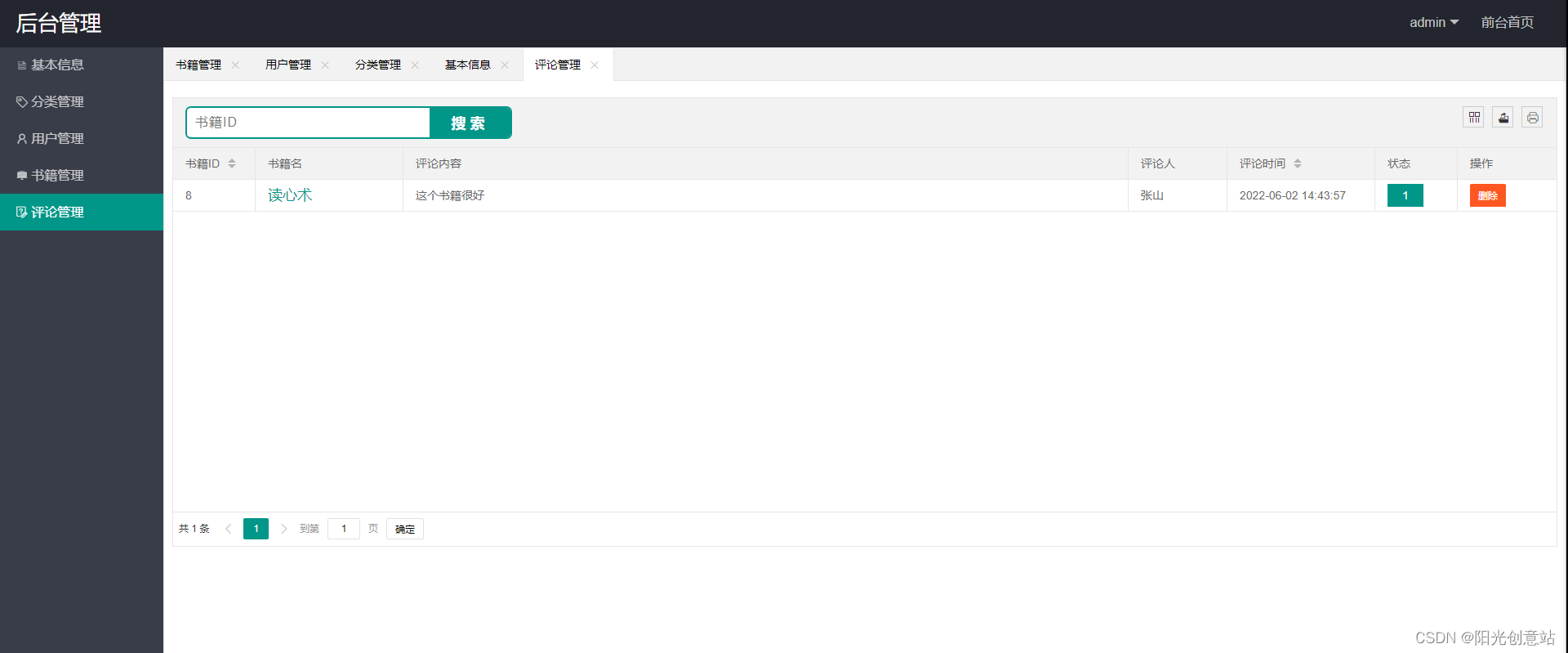The height and width of the screenshot is (653, 1568).
Task: Switch to the 分类管理 tab
Action: tap(378, 65)
